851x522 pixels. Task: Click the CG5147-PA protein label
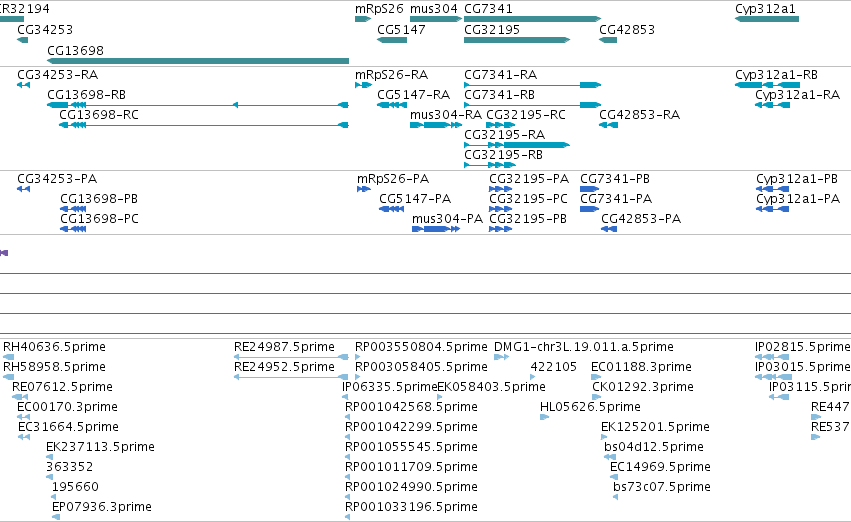point(415,199)
